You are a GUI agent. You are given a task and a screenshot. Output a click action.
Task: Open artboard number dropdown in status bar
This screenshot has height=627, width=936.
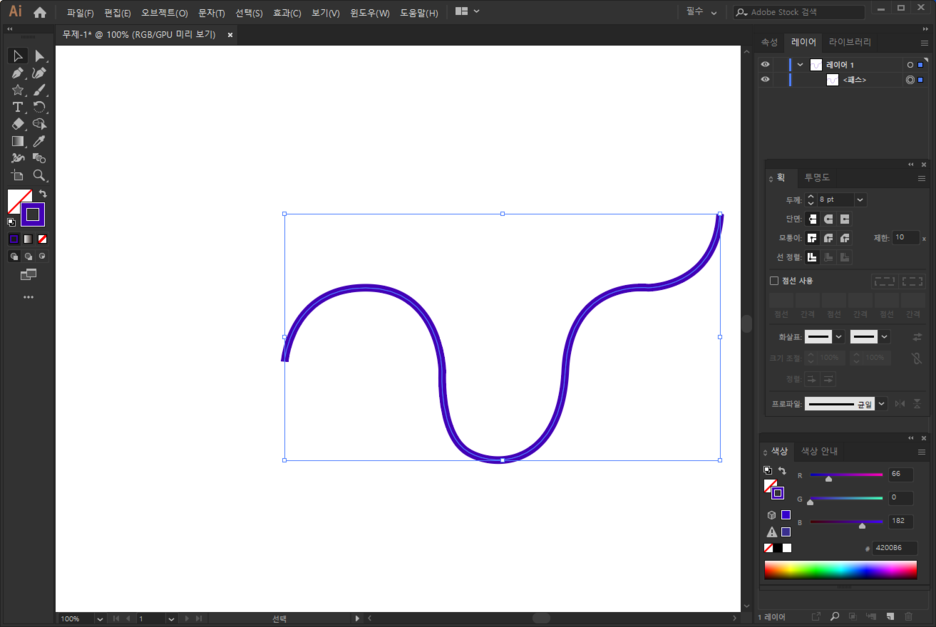coord(171,619)
